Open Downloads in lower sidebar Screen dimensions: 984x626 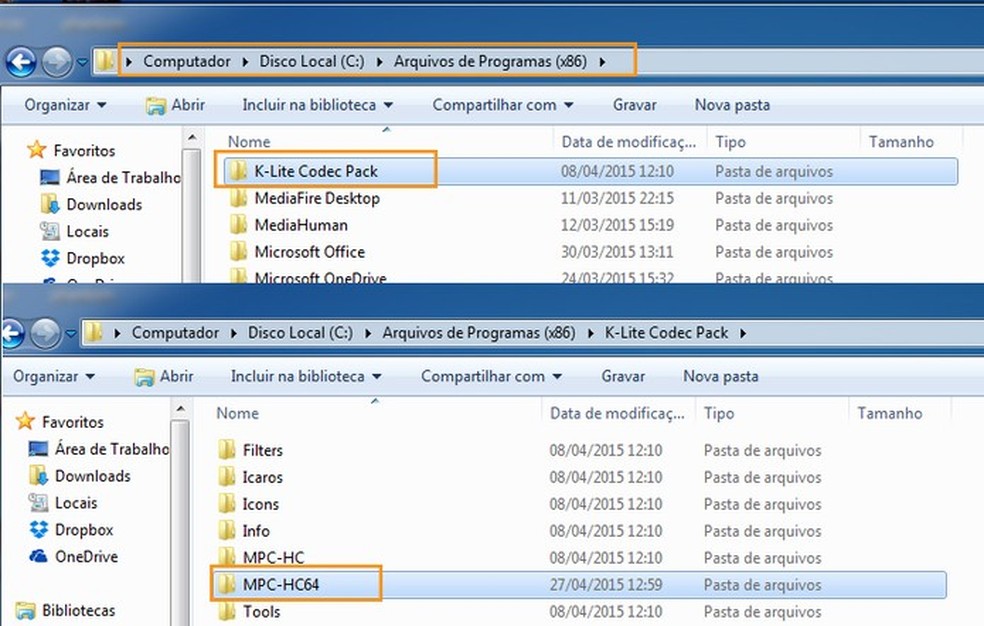click(80, 476)
